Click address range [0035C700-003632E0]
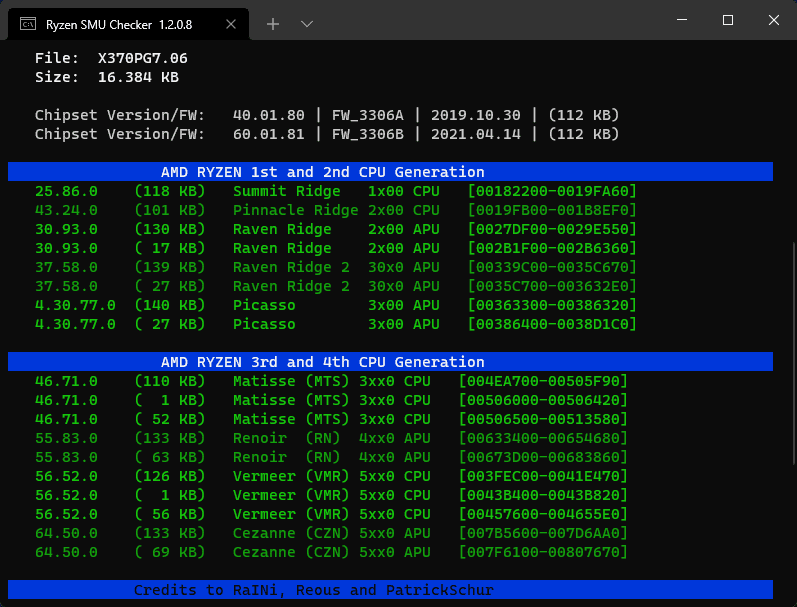Viewport: 797px width, 607px height. coord(552,286)
